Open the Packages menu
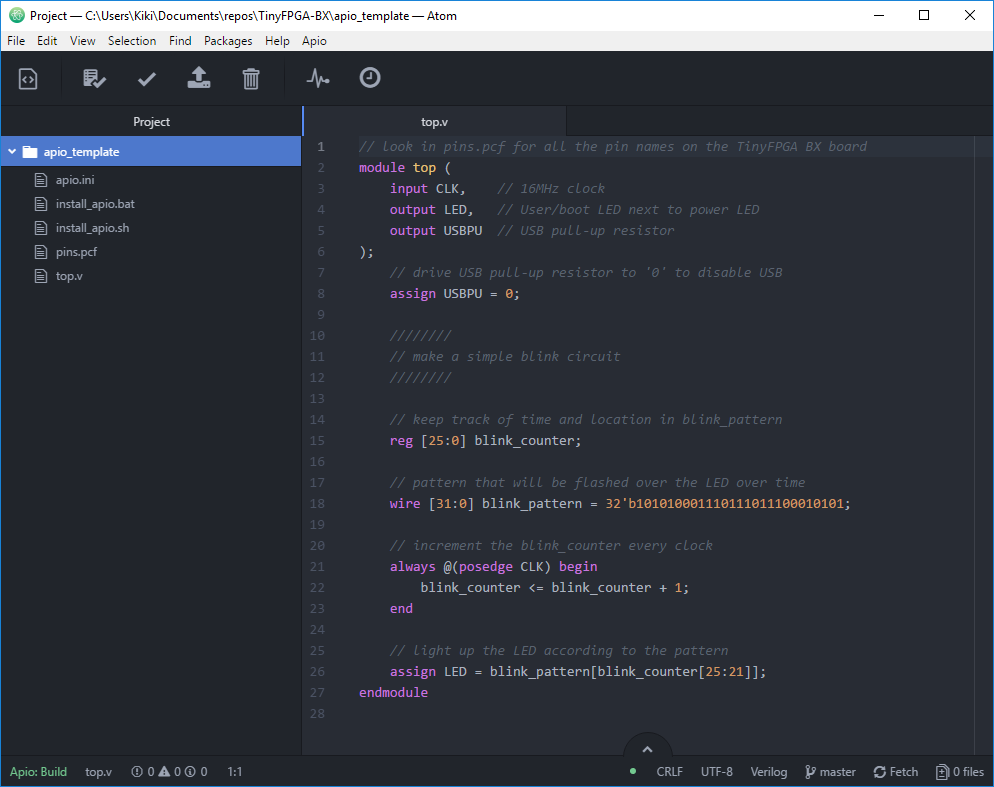The height and width of the screenshot is (787, 994). [x=228, y=41]
